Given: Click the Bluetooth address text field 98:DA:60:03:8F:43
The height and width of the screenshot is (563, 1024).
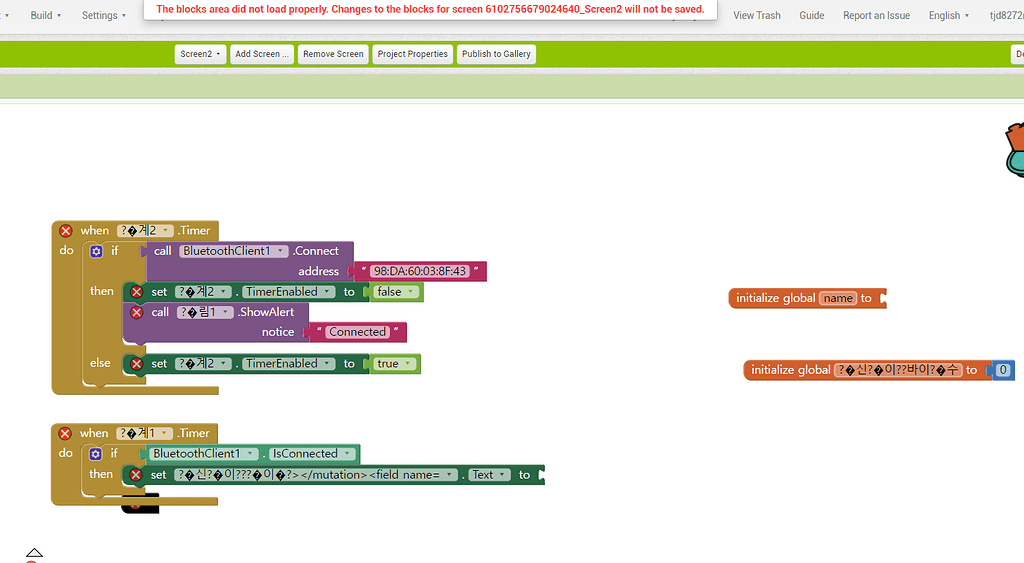Looking at the screenshot, I should [x=419, y=271].
